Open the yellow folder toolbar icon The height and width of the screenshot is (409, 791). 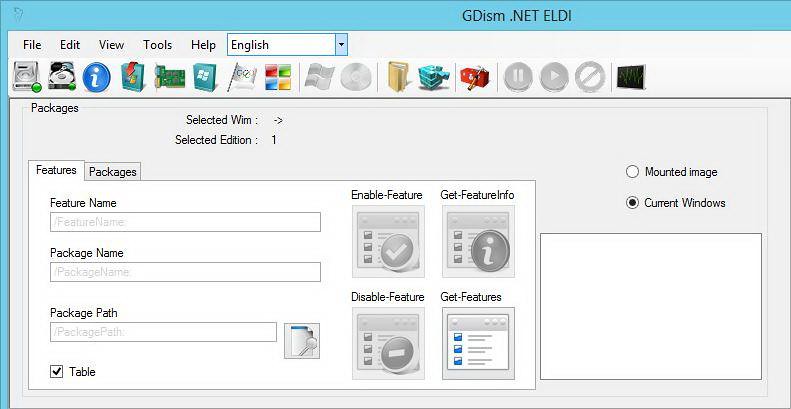(398, 78)
